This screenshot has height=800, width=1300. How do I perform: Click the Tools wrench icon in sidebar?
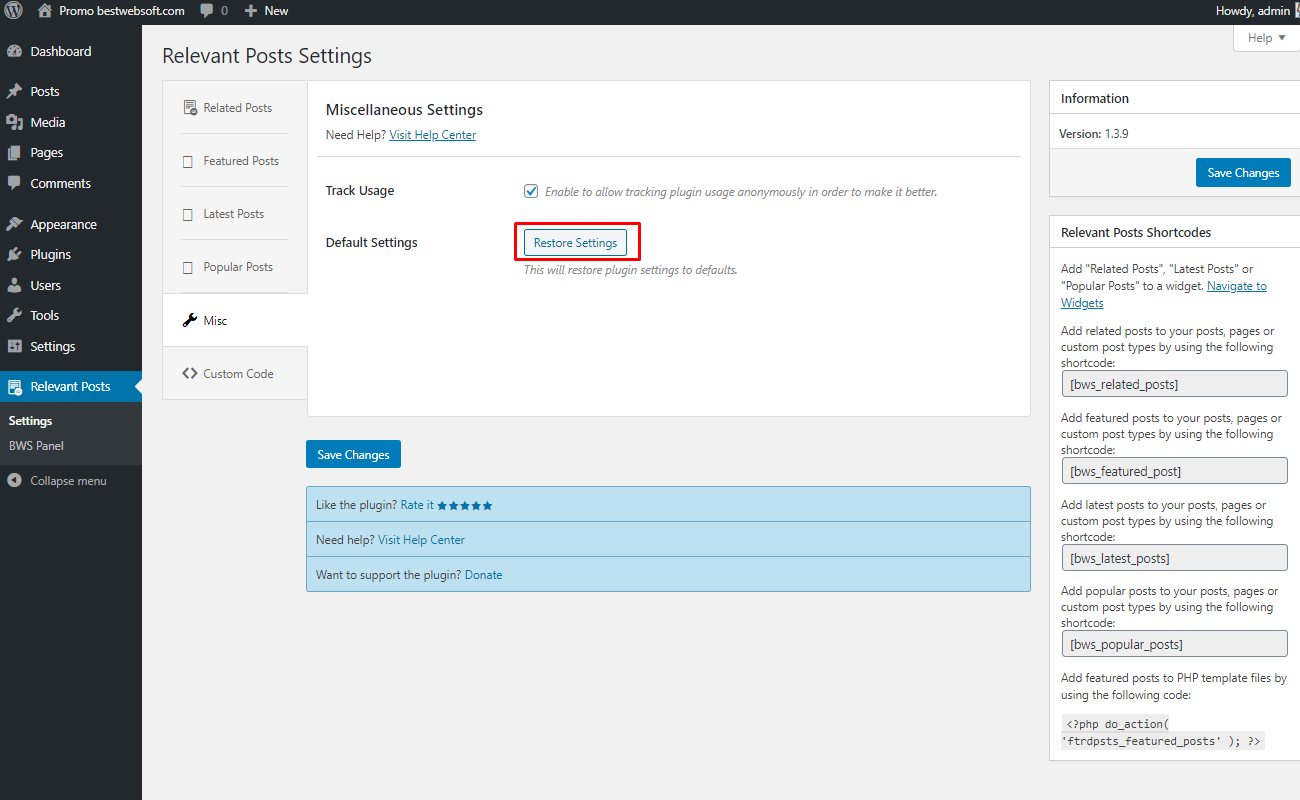(14, 315)
